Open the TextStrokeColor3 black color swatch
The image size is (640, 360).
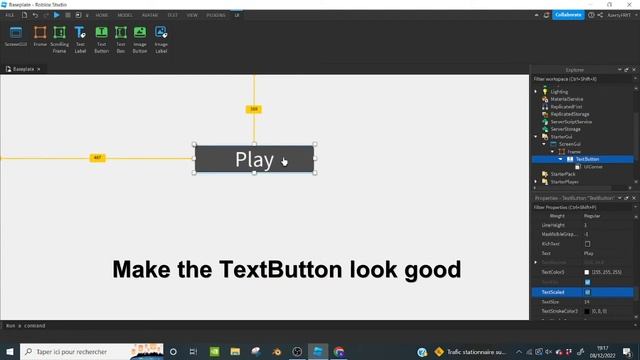pos(587,311)
